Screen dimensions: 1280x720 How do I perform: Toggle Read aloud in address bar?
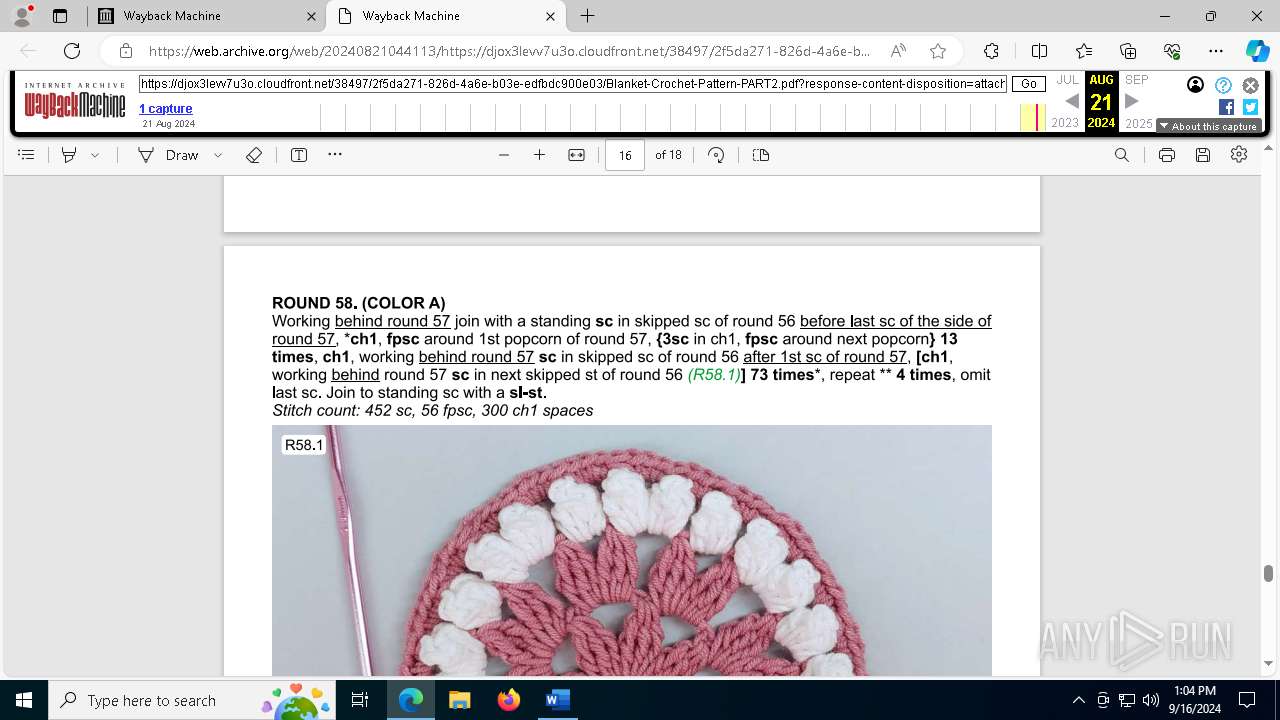(898, 51)
